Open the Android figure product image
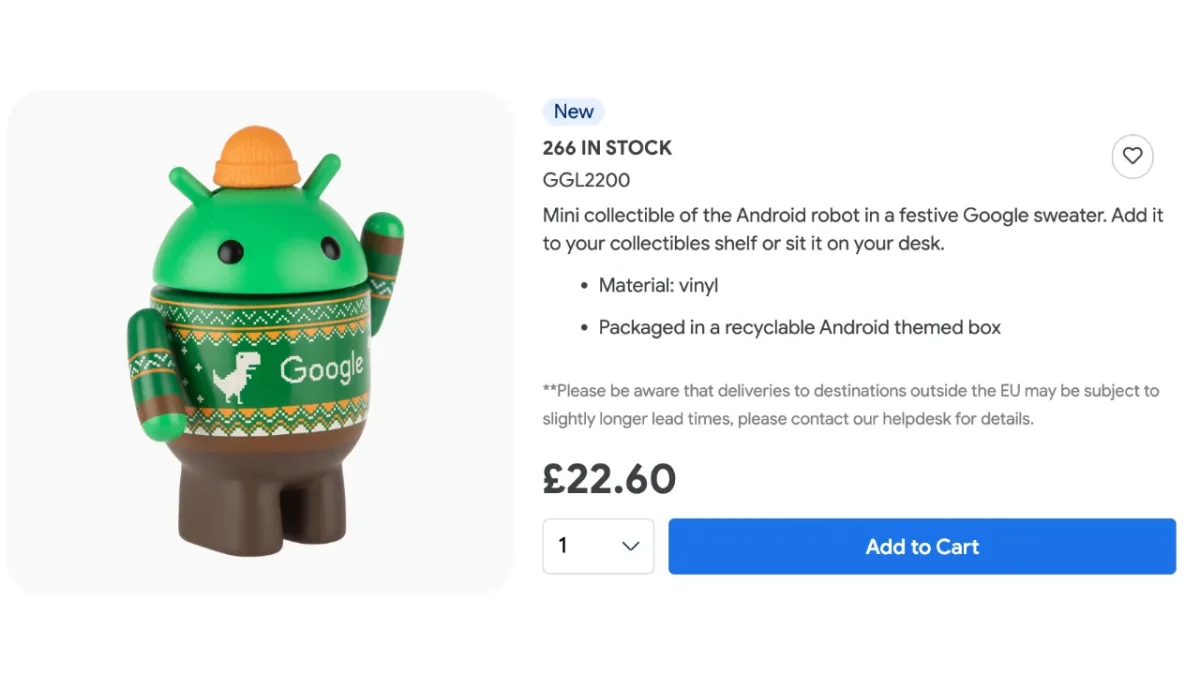The width and height of the screenshot is (1200, 675). click(260, 342)
